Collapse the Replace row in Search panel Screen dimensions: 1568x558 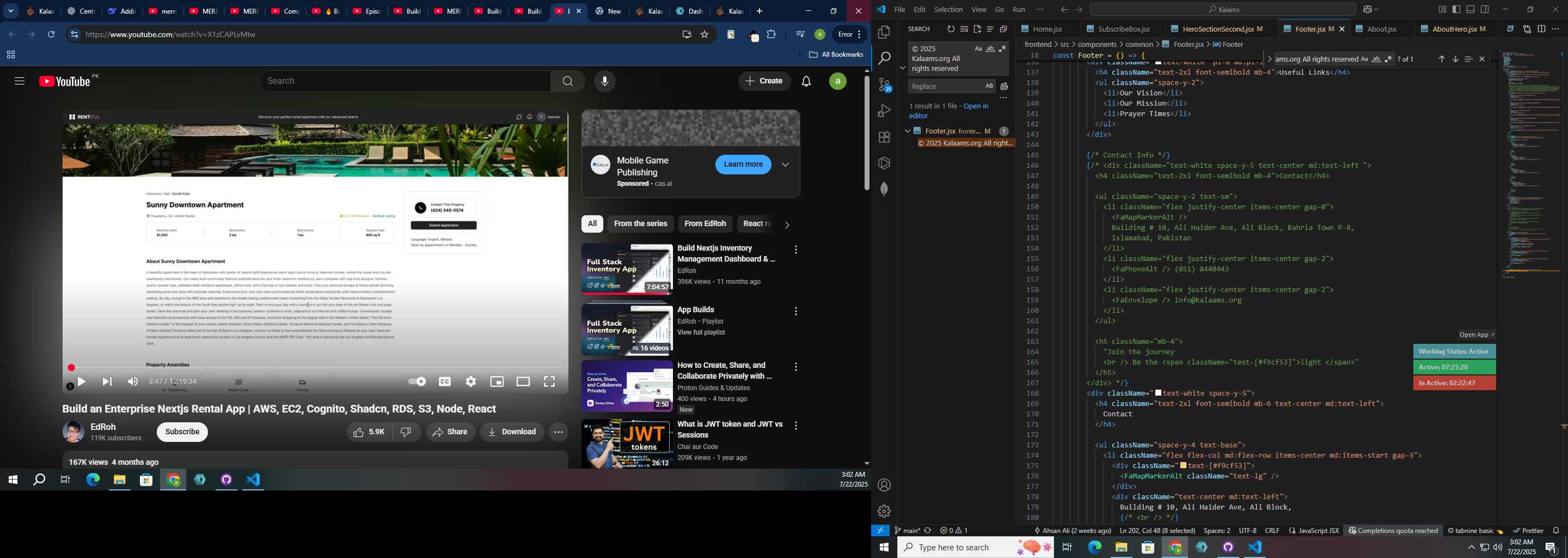pos(902,68)
